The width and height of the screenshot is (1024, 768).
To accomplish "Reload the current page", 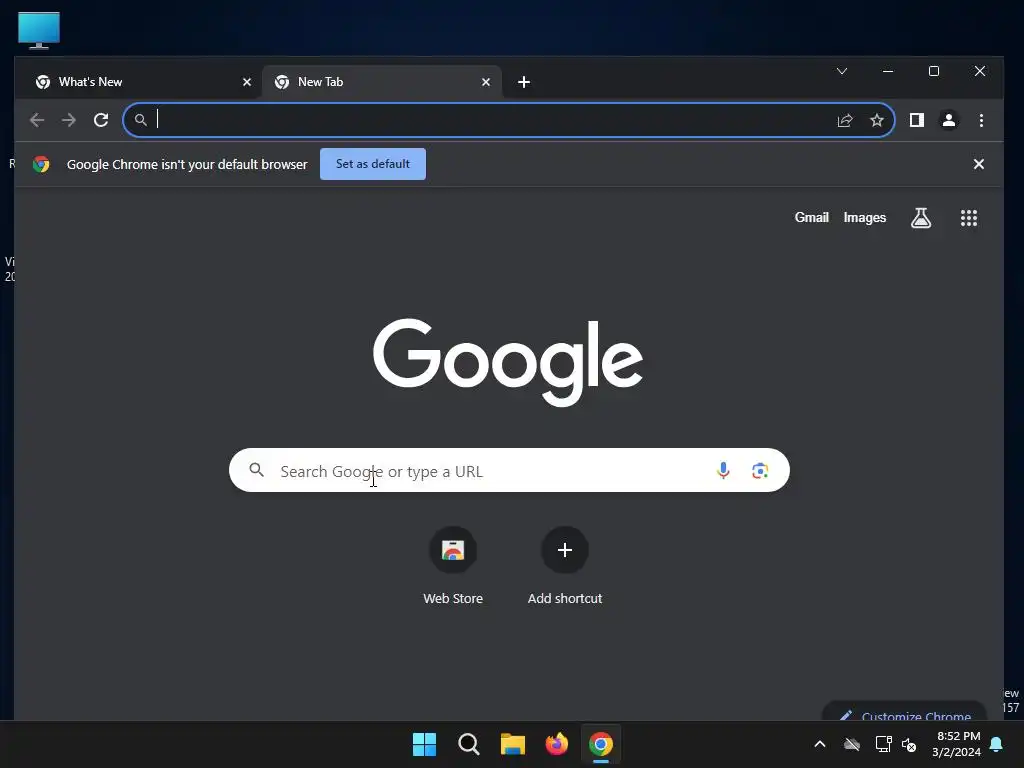I will (101, 120).
